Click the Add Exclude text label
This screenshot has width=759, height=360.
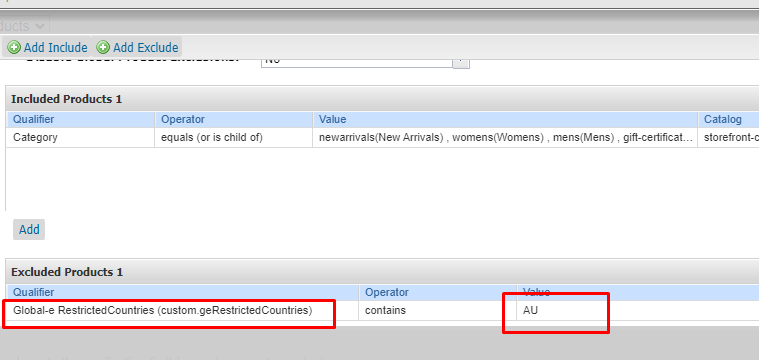pyautogui.click(x=146, y=47)
